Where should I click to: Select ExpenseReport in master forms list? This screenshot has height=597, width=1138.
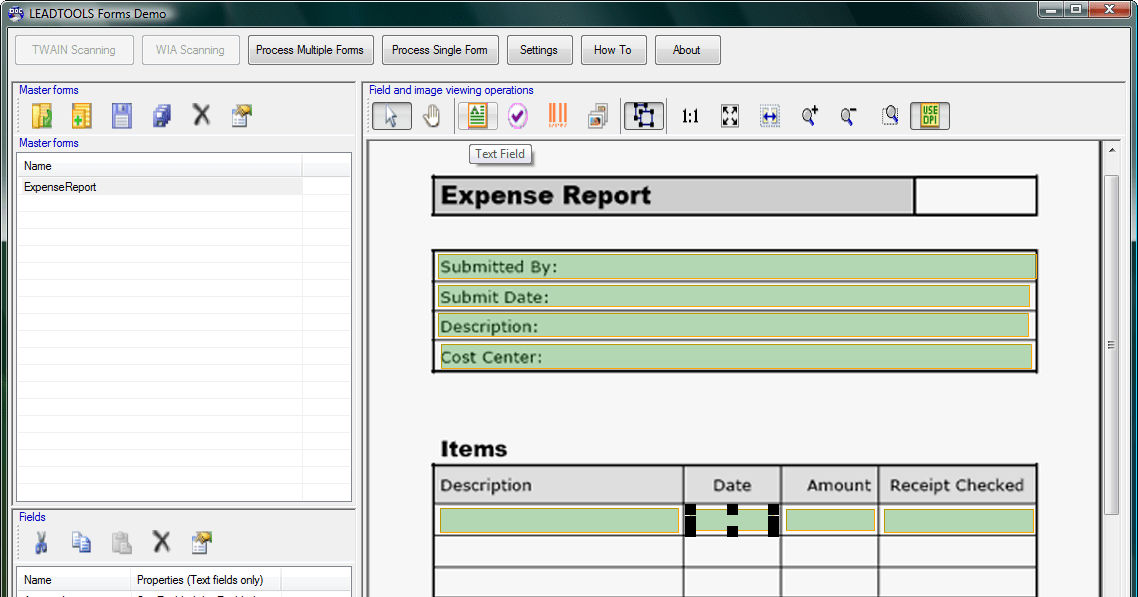(60, 187)
